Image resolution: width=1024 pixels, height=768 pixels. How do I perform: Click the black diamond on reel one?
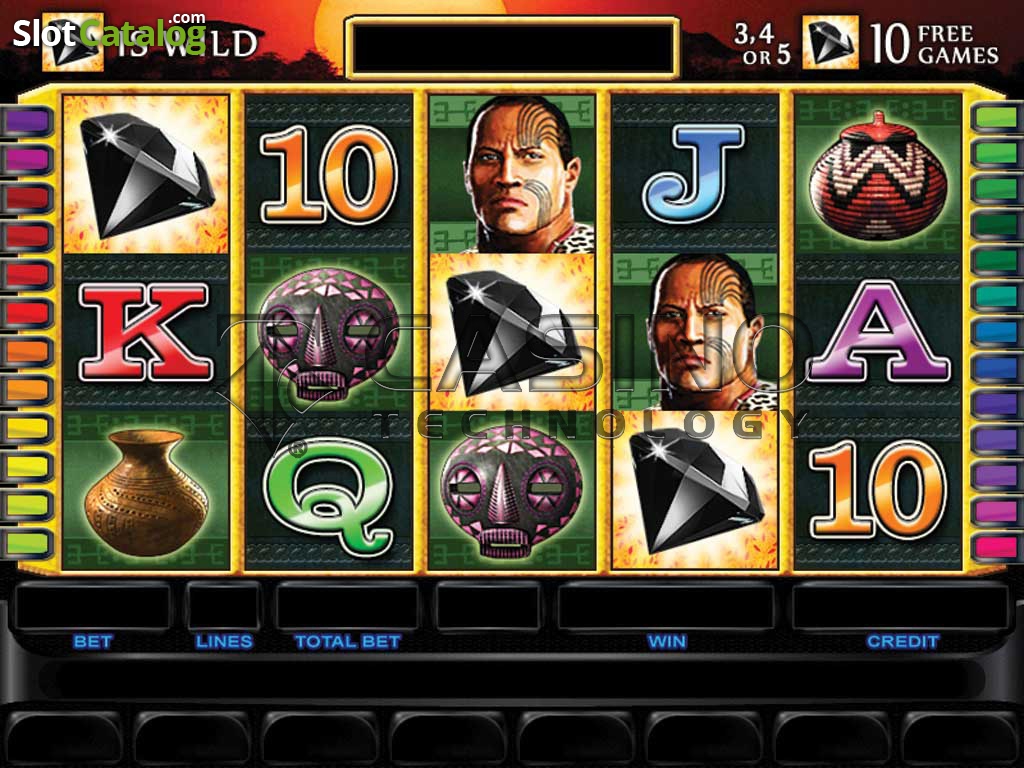pos(146,174)
